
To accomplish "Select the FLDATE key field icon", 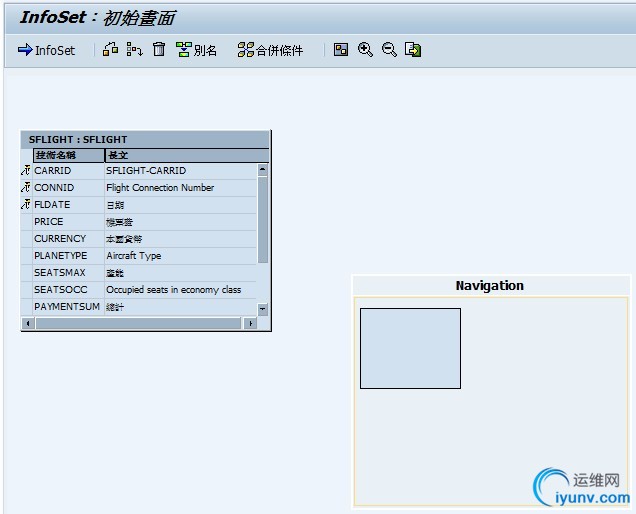I will pos(26,204).
